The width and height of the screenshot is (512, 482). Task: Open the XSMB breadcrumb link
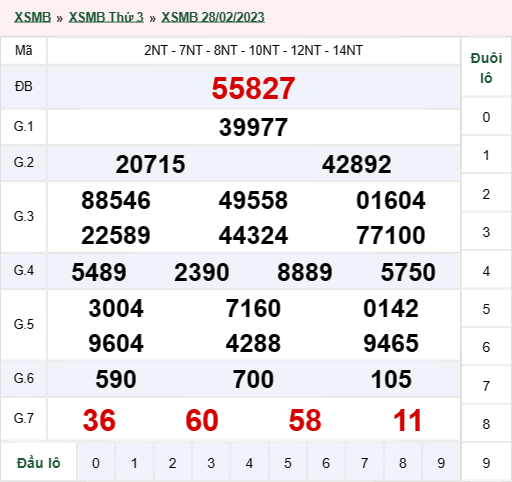32,17
